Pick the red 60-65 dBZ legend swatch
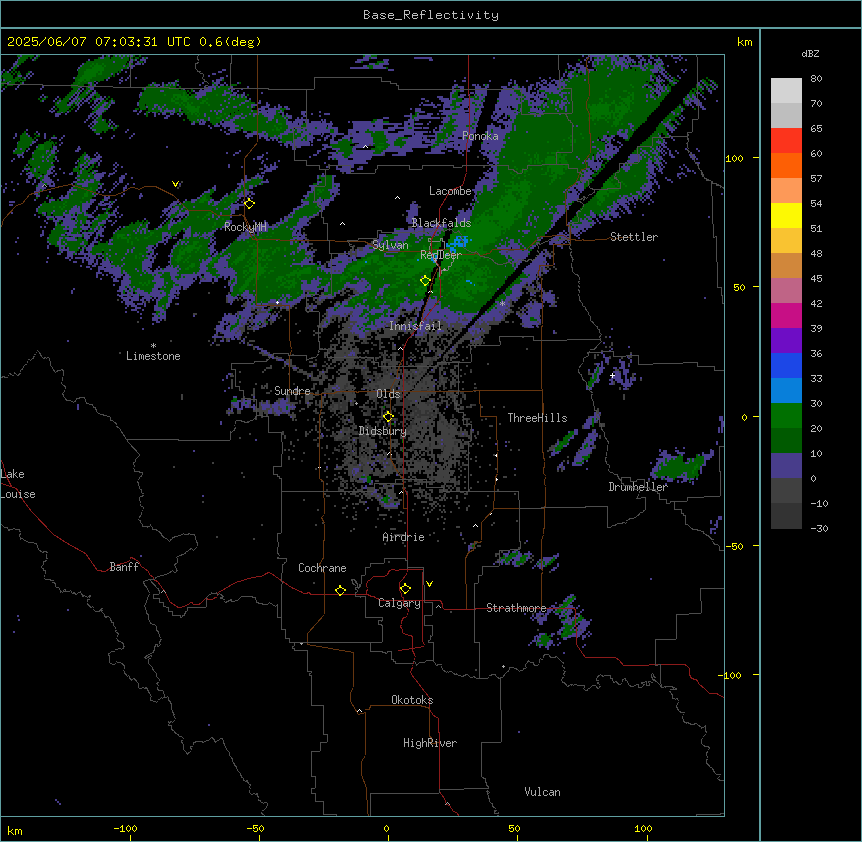862x842 pixels. [x=786, y=141]
